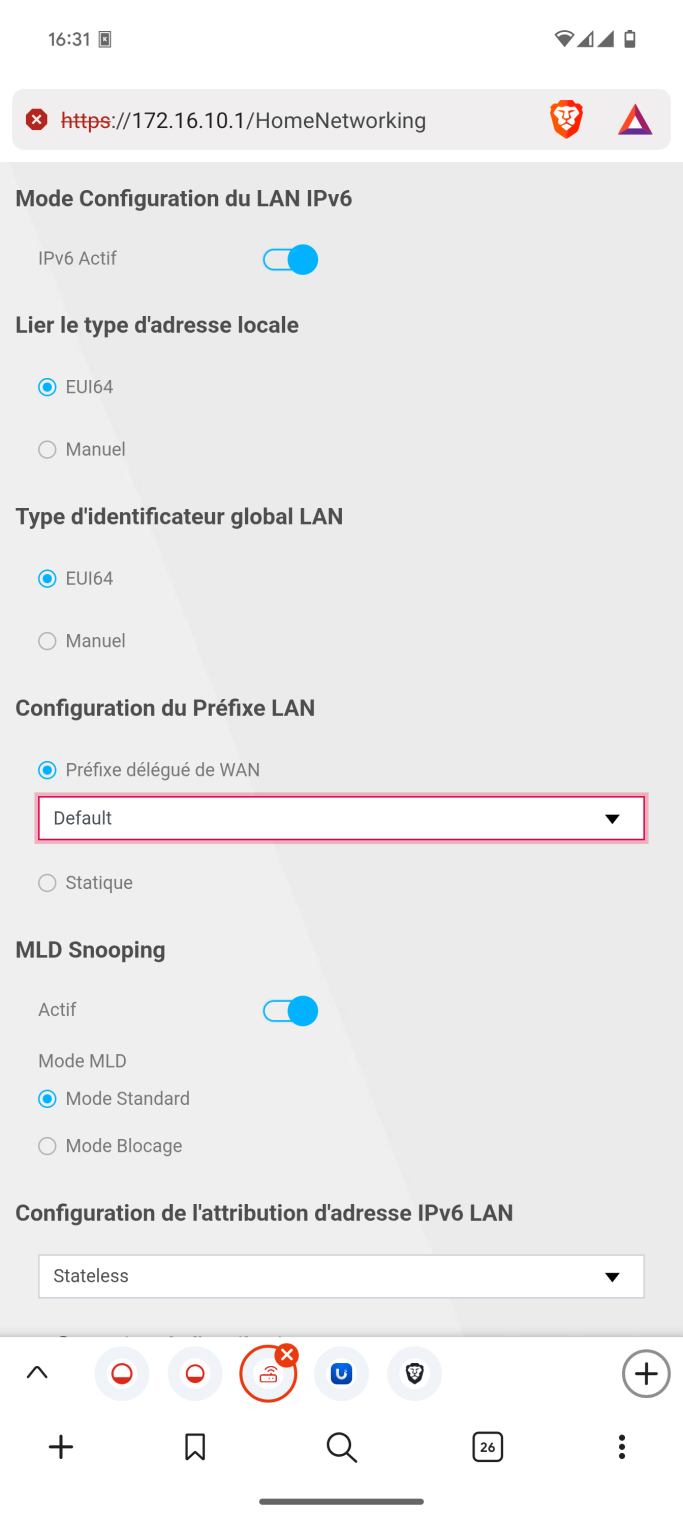Select the Statique prefix radio option

[x=47, y=883]
